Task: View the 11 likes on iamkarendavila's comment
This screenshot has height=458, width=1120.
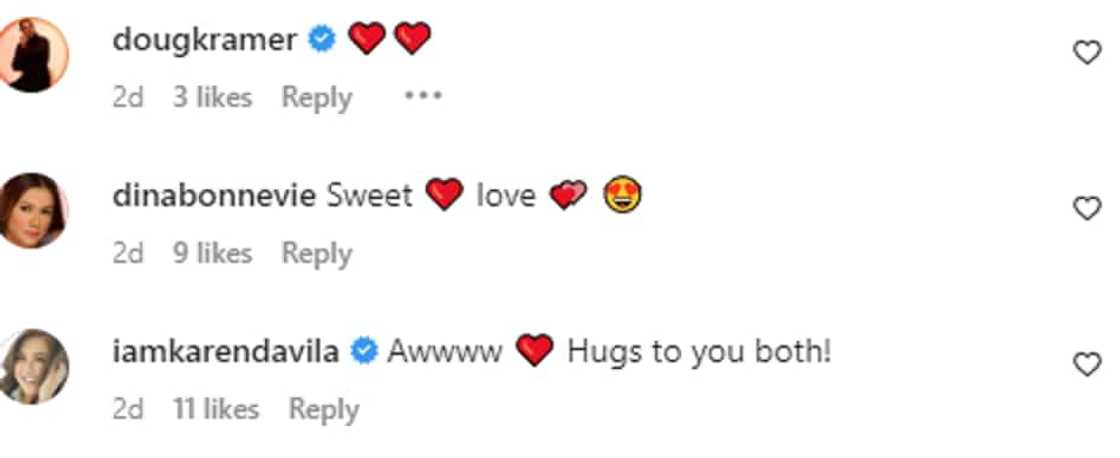Action: click(215, 409)
